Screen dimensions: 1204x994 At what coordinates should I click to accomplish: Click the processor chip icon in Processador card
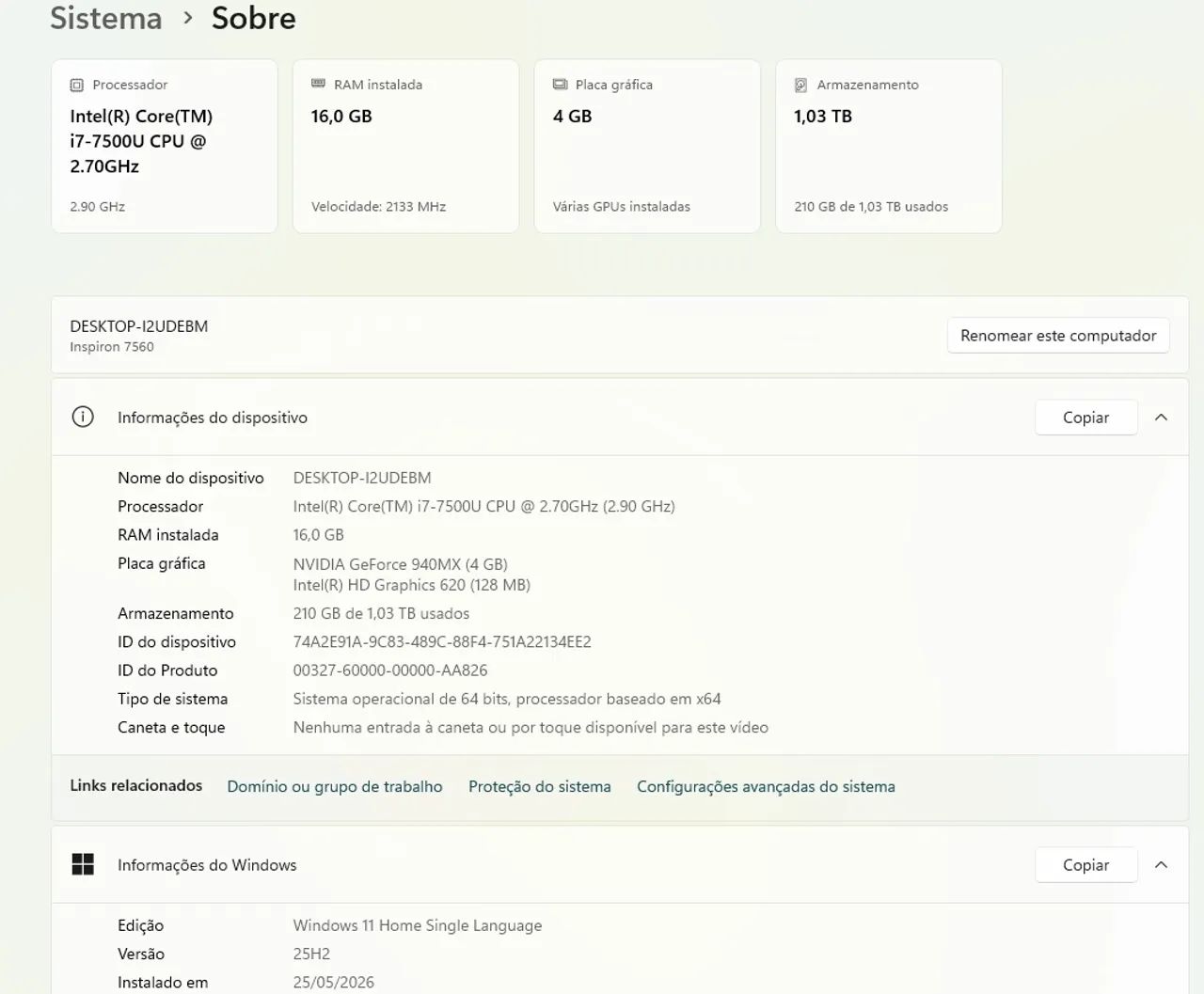[76, 85]
